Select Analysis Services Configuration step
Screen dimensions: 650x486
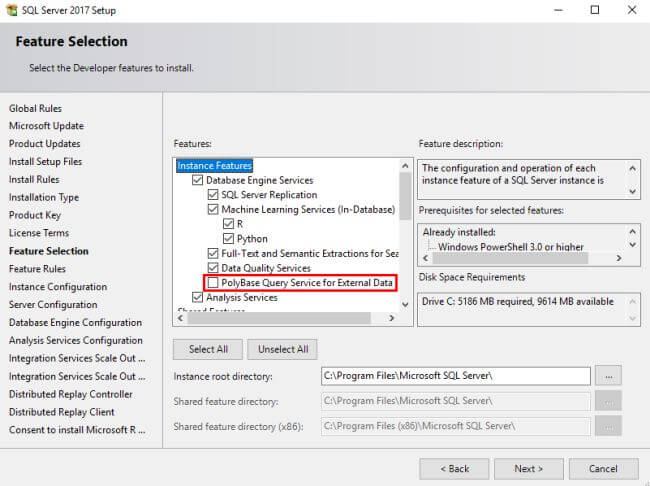click(x=76, y=340)
